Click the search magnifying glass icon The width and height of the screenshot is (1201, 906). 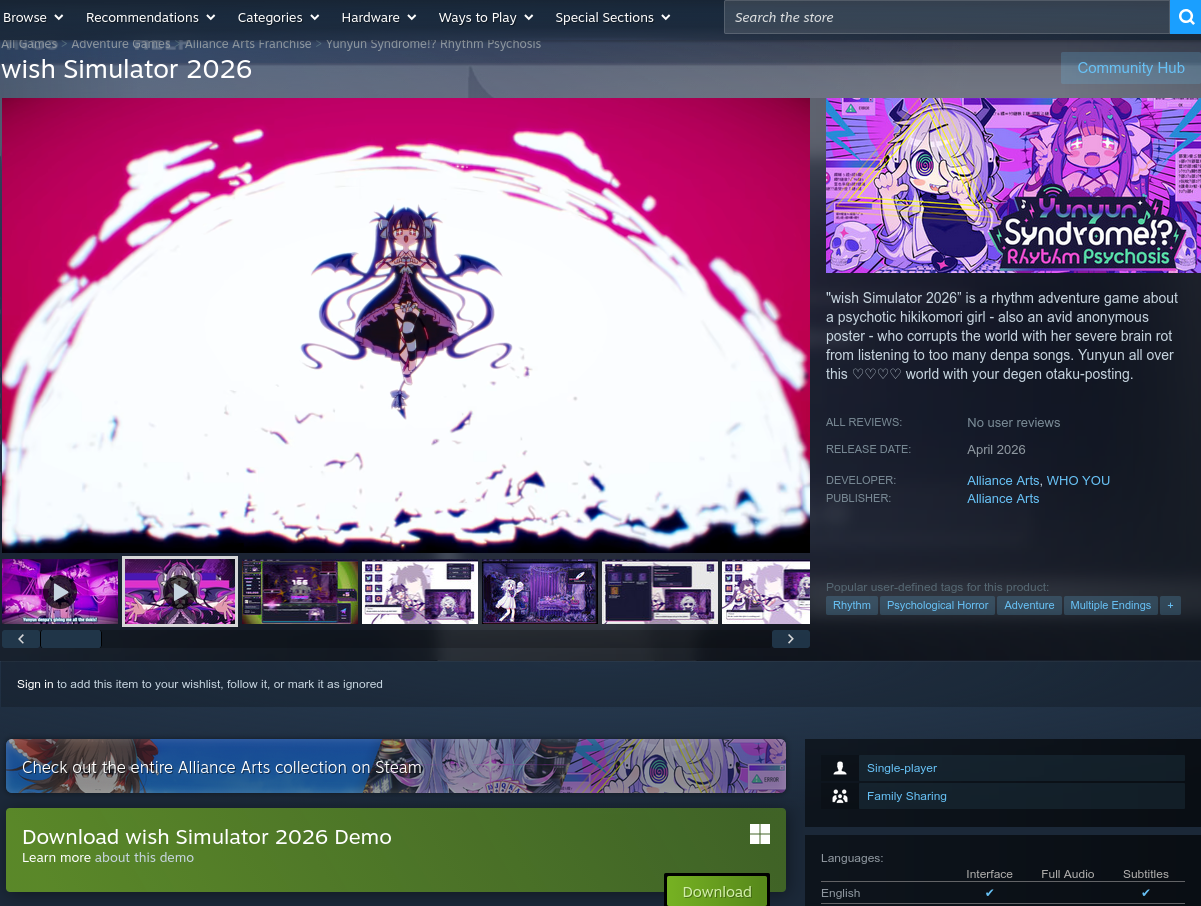[x=1186, y=17]
